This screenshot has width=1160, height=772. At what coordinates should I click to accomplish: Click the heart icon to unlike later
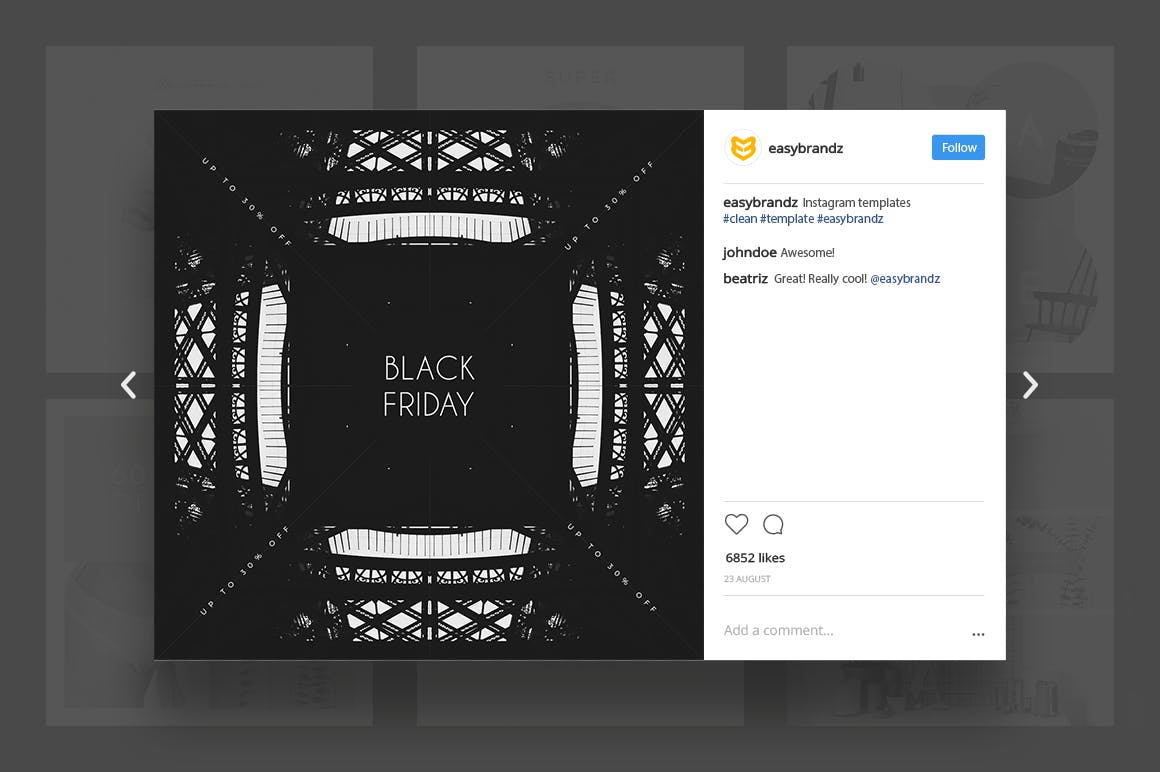point(736,524)
